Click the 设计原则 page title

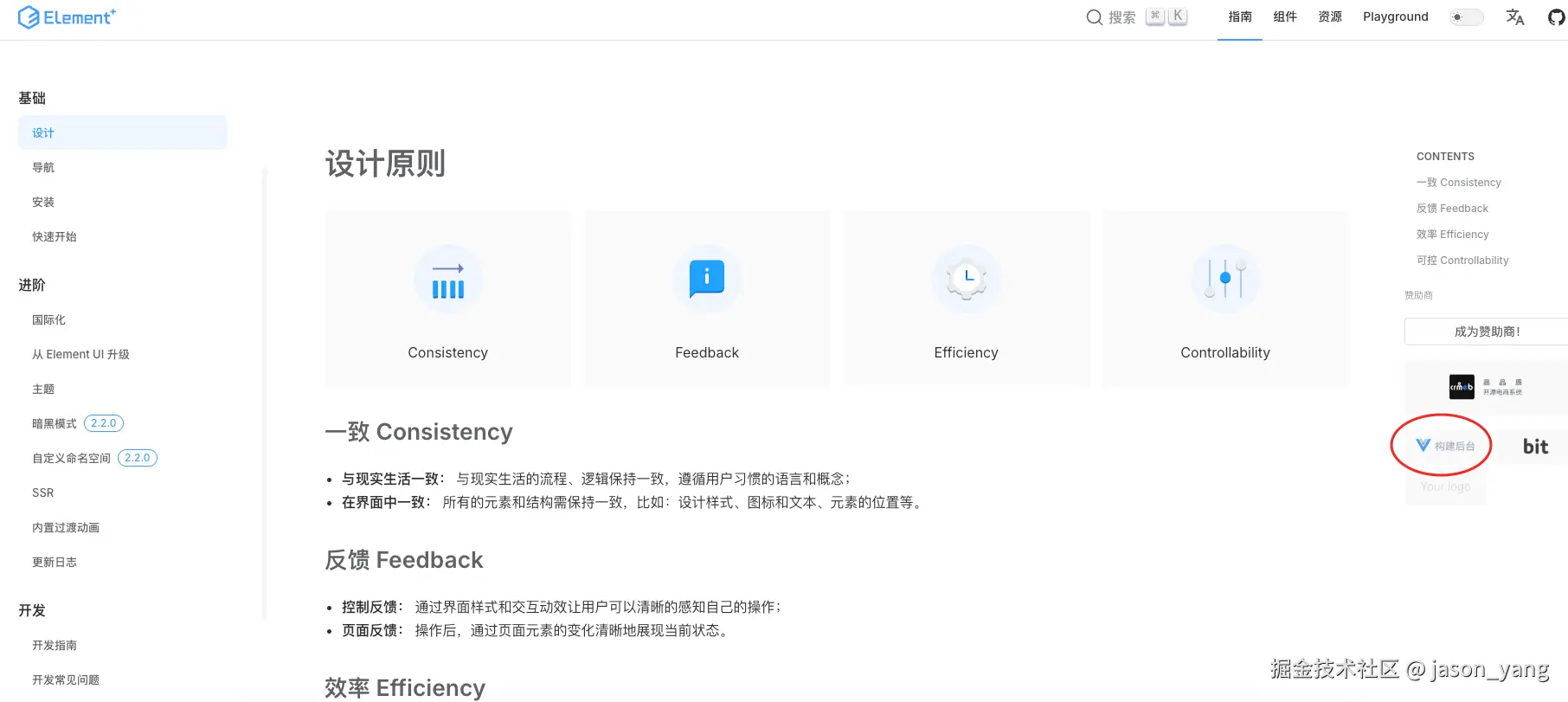click(x=386, y=164)
